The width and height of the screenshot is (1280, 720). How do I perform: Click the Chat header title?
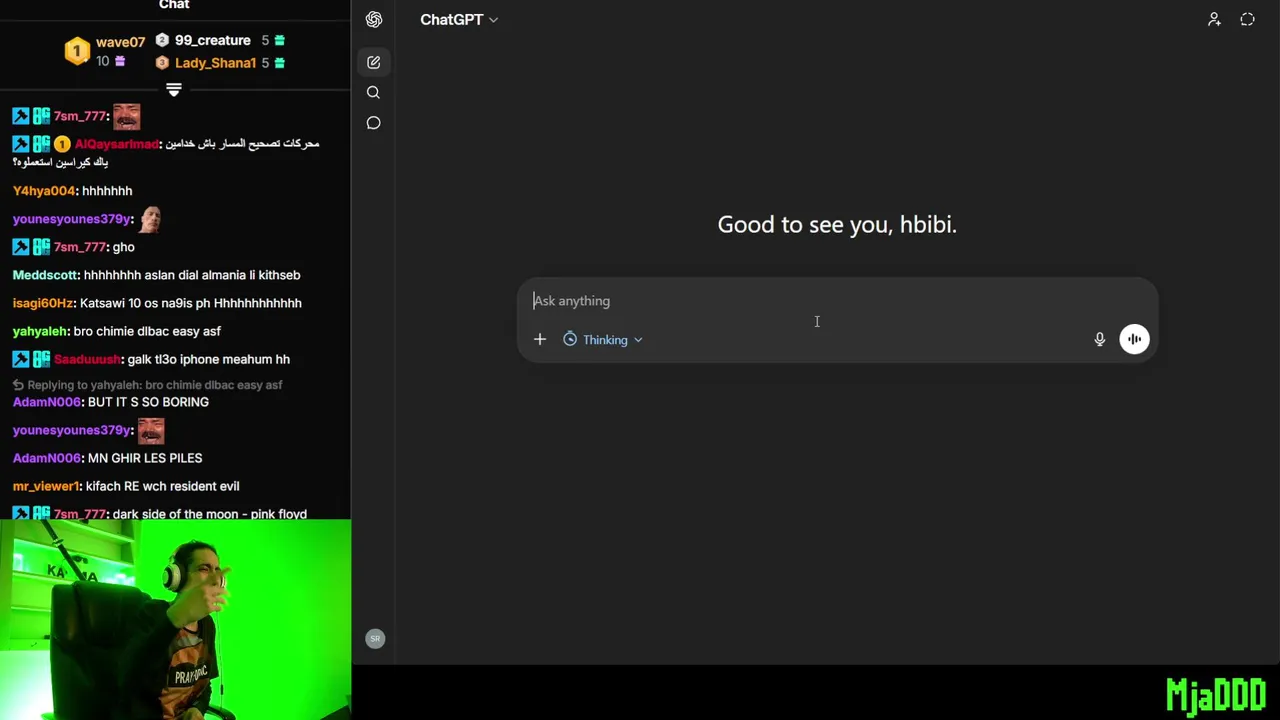(x=174, y=5)
